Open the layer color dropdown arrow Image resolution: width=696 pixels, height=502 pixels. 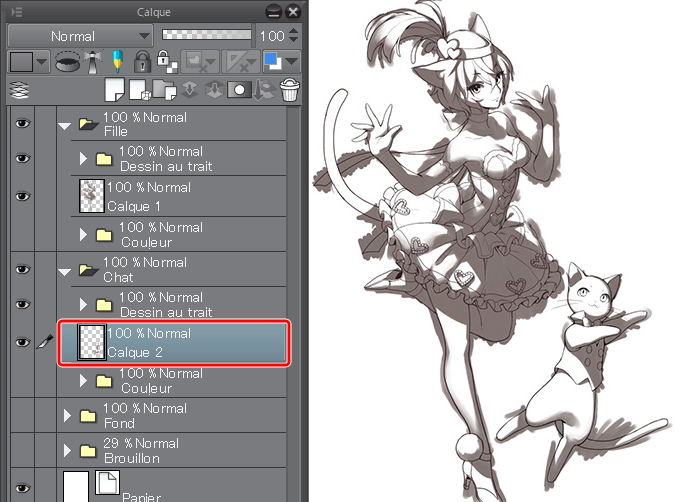(x=291, y=62)
